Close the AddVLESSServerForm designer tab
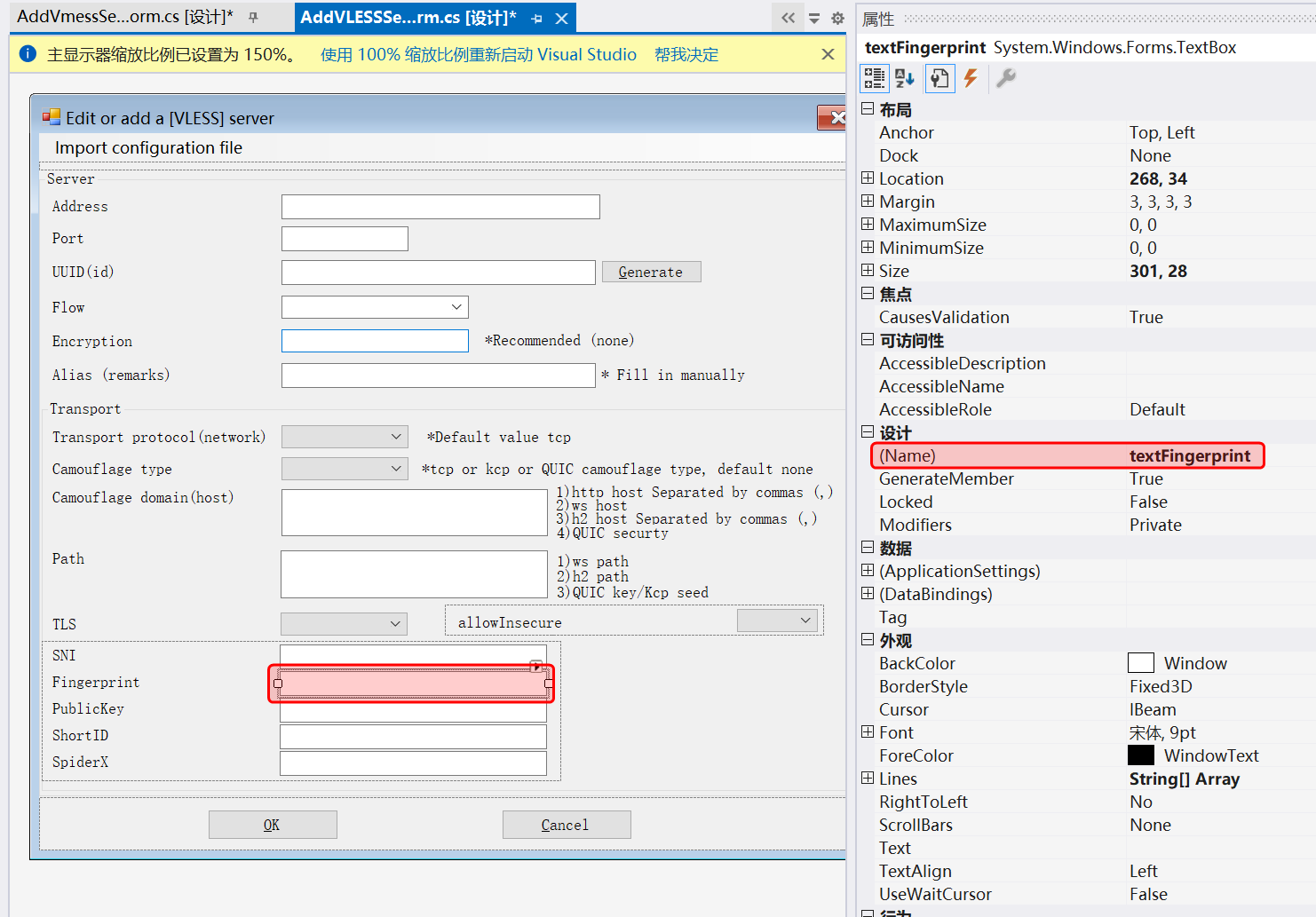This screenshot has width=1316, height=917. pyautogui.click(x=561, y=18)
